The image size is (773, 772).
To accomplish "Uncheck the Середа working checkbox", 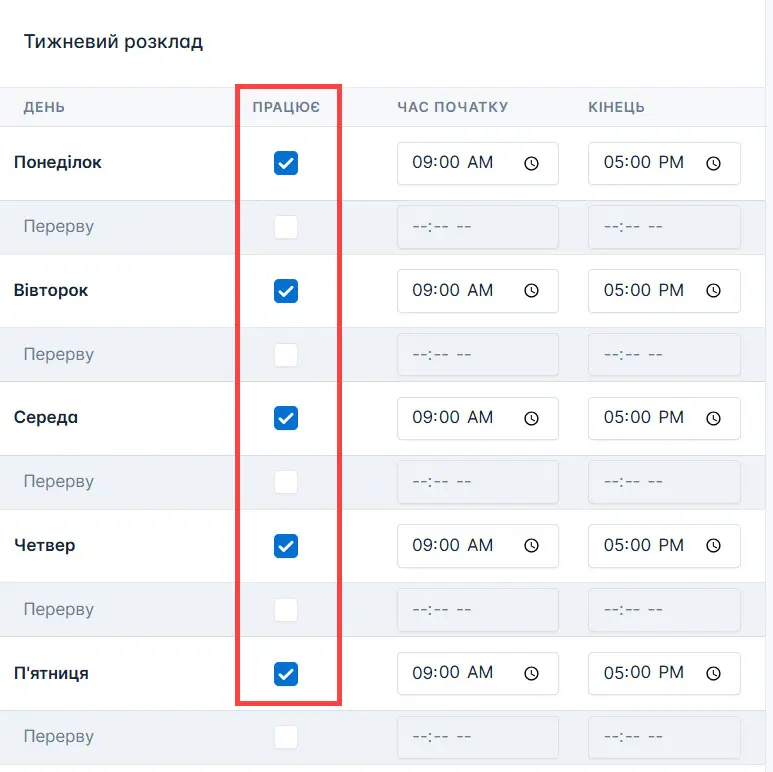I will pyautogui.click(x=286, y=418).
